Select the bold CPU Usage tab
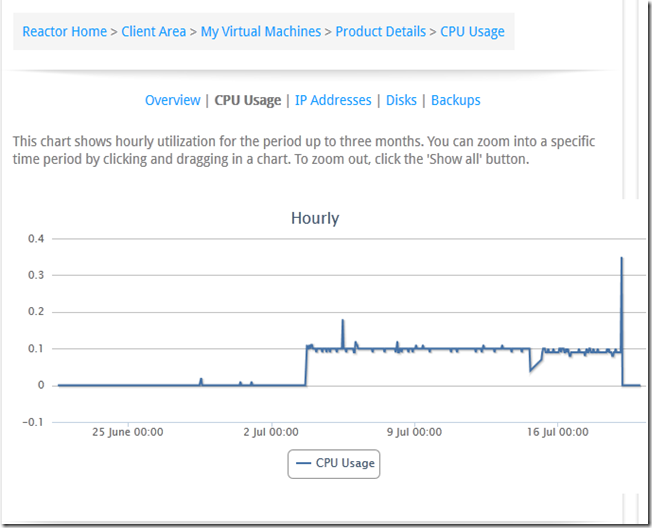The height and width of the screenshot is (528, 652). click(x=247, y=100)
